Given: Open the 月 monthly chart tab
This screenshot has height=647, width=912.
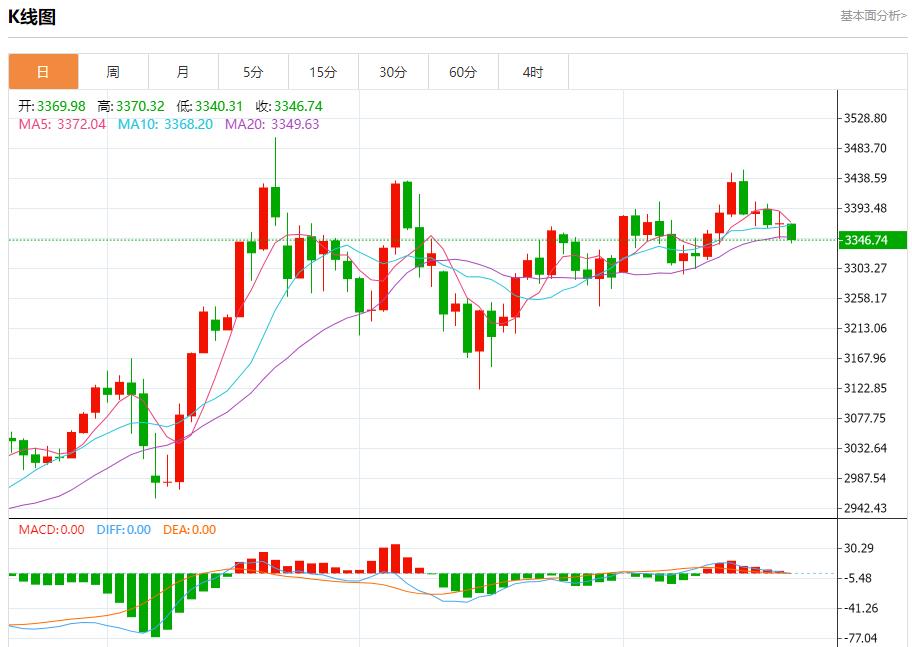Looking at the screenshot, I should point(183,72).
